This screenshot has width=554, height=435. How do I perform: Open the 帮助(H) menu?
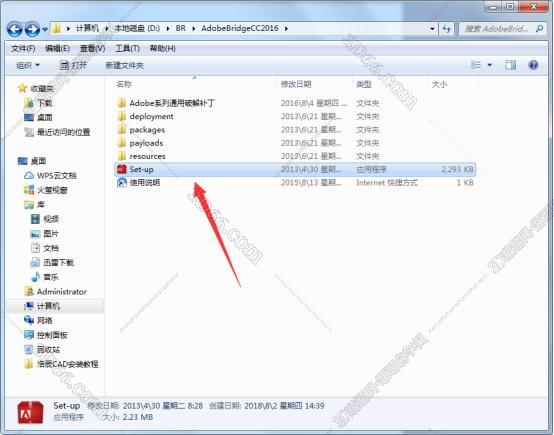(x=162, y=48)
